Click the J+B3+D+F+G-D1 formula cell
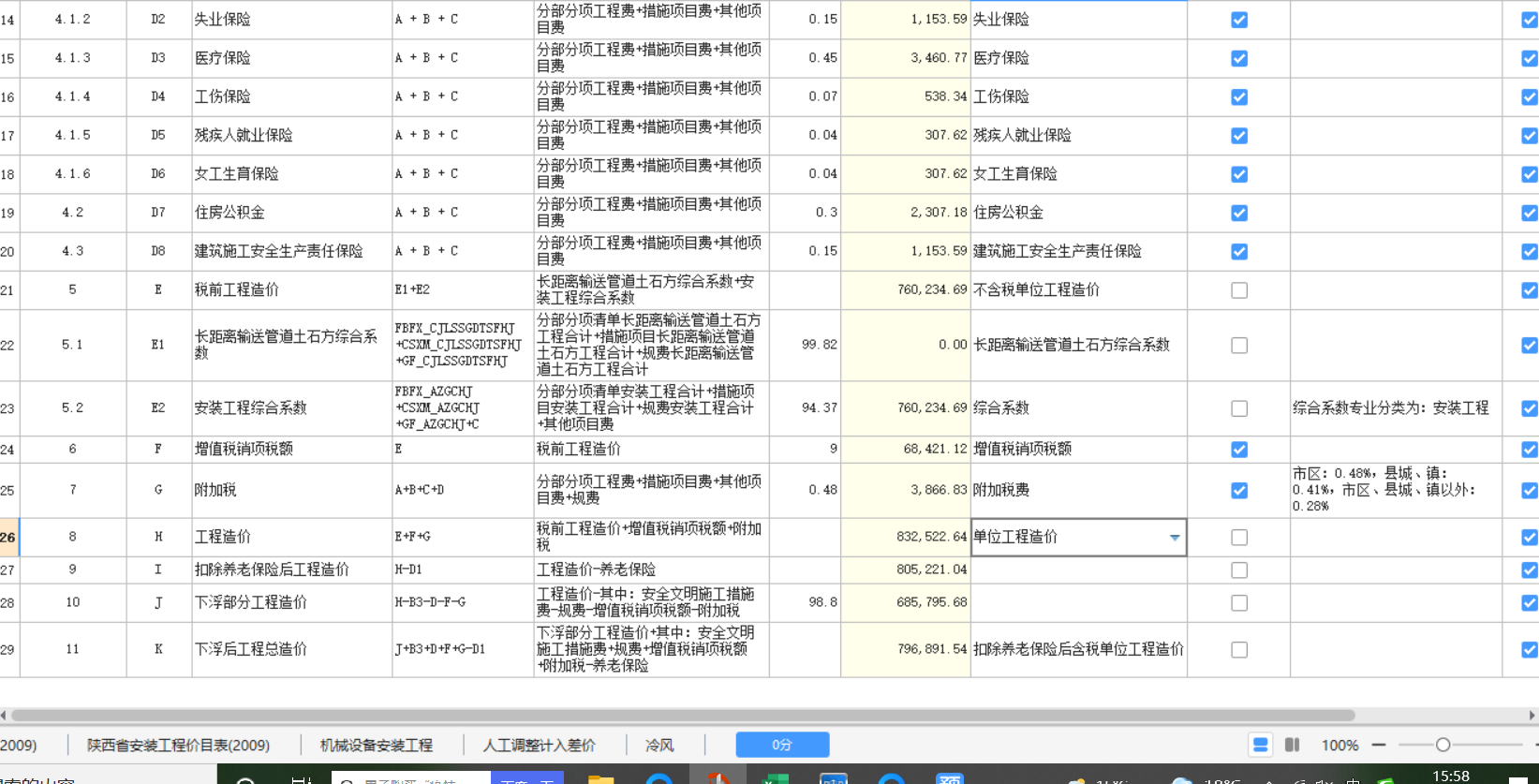Screen dimensions: 1539x784 pyautogui.click(x=463, y=650)
